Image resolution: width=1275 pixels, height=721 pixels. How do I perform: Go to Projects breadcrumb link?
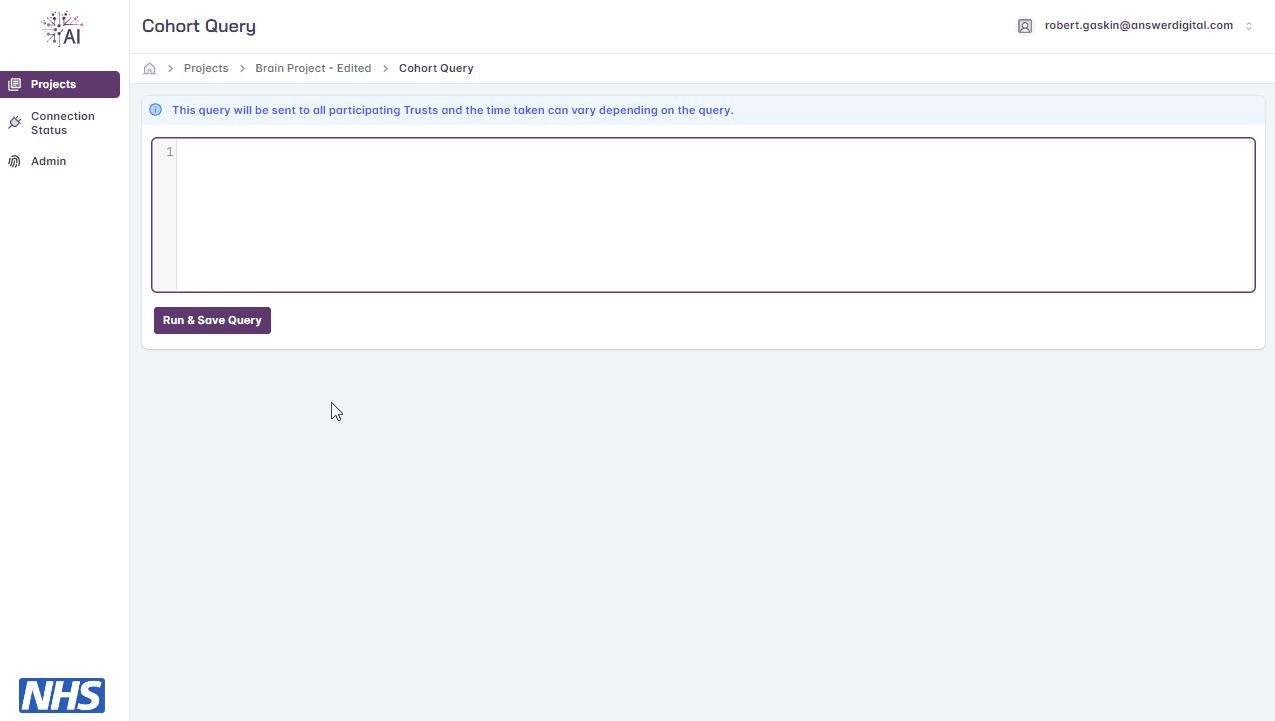[x=206, y=68]
